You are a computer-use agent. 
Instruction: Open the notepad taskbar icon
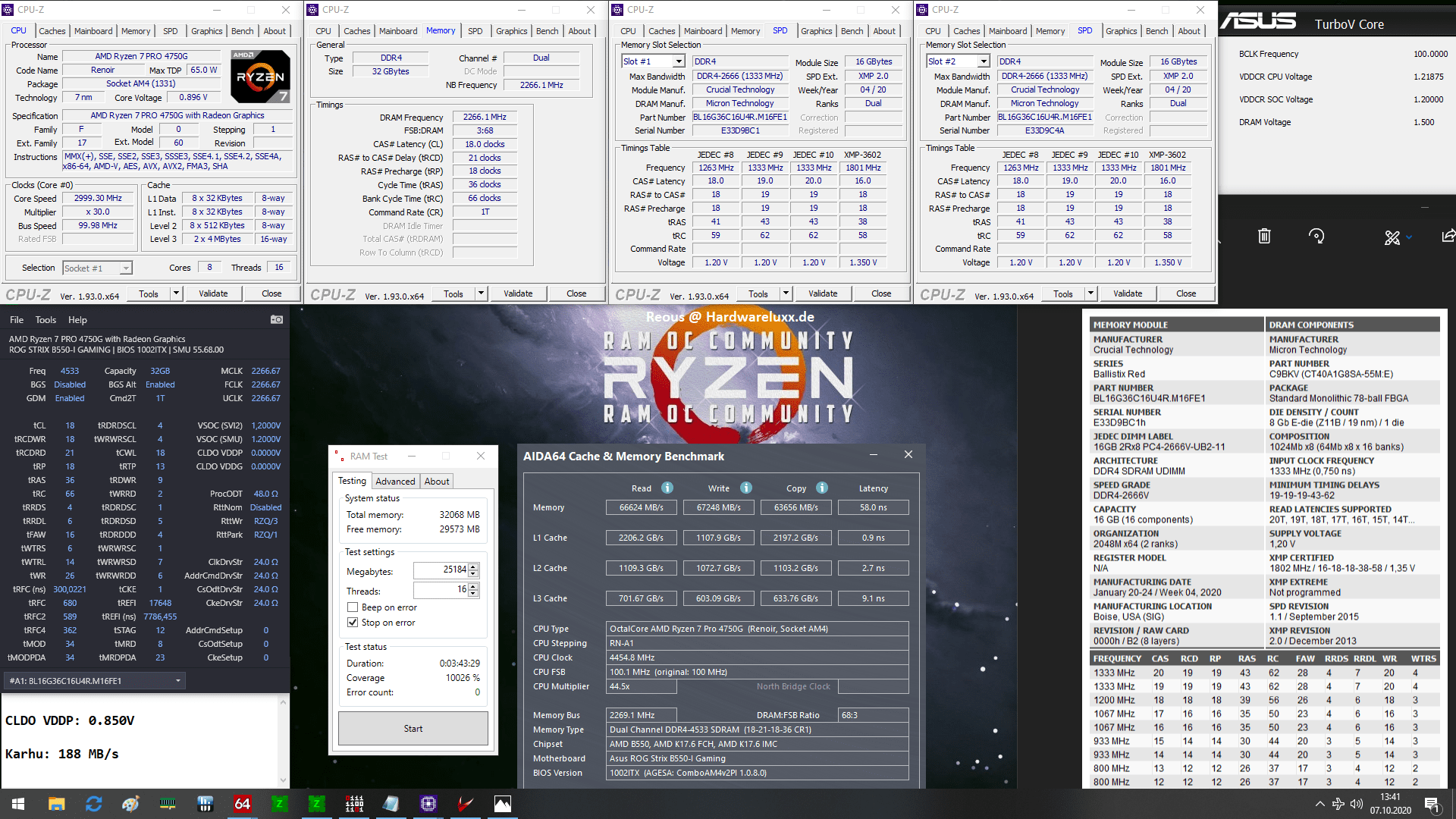[x=391, y=804]
